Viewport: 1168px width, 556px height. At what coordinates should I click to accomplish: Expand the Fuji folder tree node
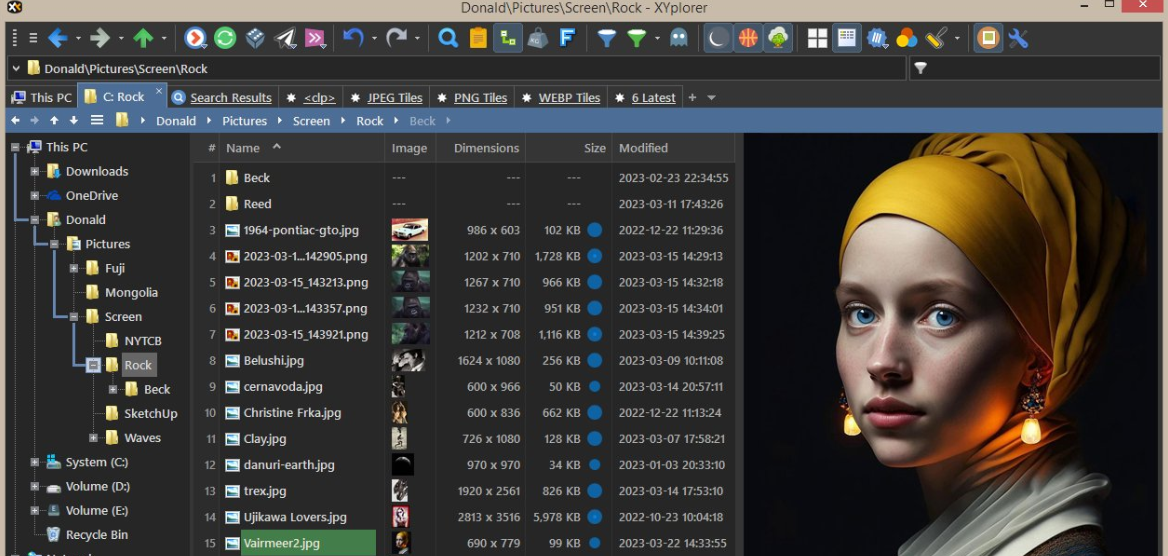point(73,268)
